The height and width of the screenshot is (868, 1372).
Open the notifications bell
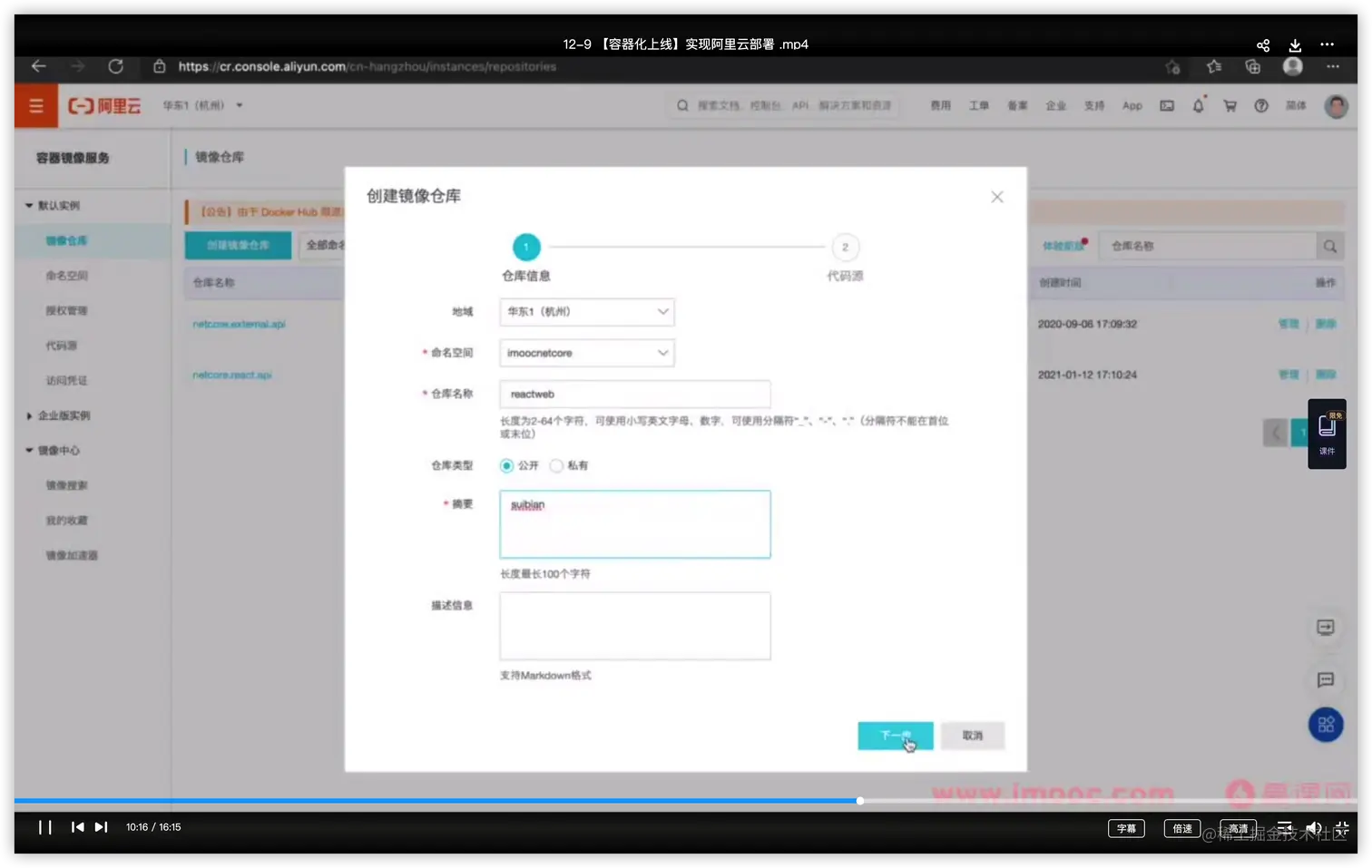[1199, 105]
